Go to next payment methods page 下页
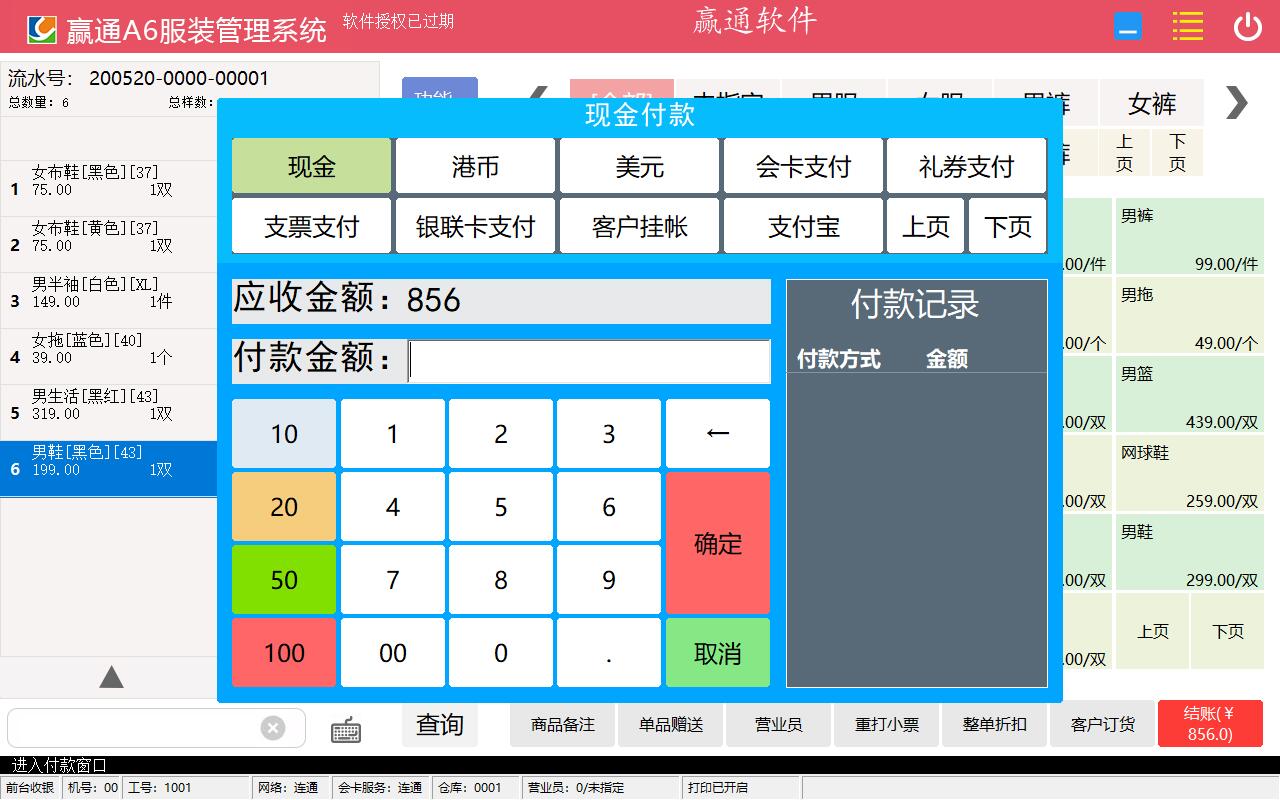The width and height of the screenshot is (1280, 800). point(1007,226)
